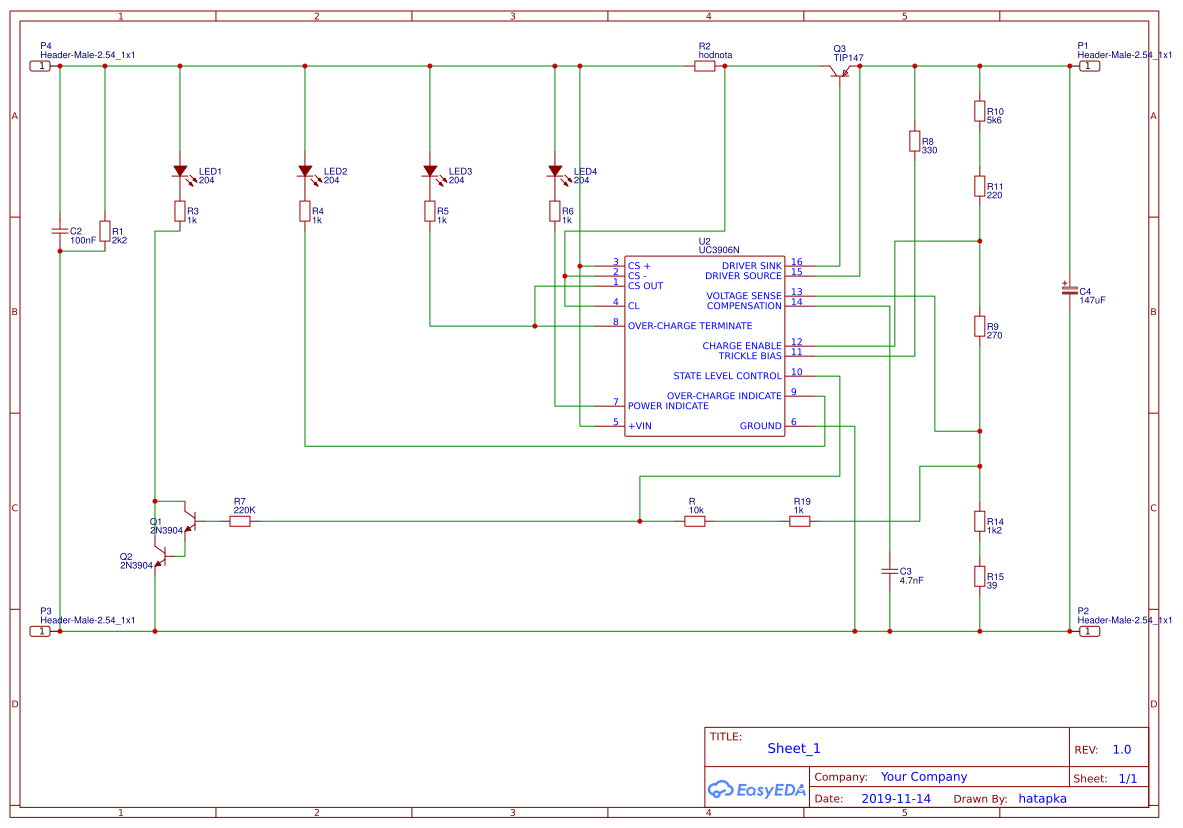Select the R8 330 resistor
Screen dimensions: 1183x828
coord(915,141)
